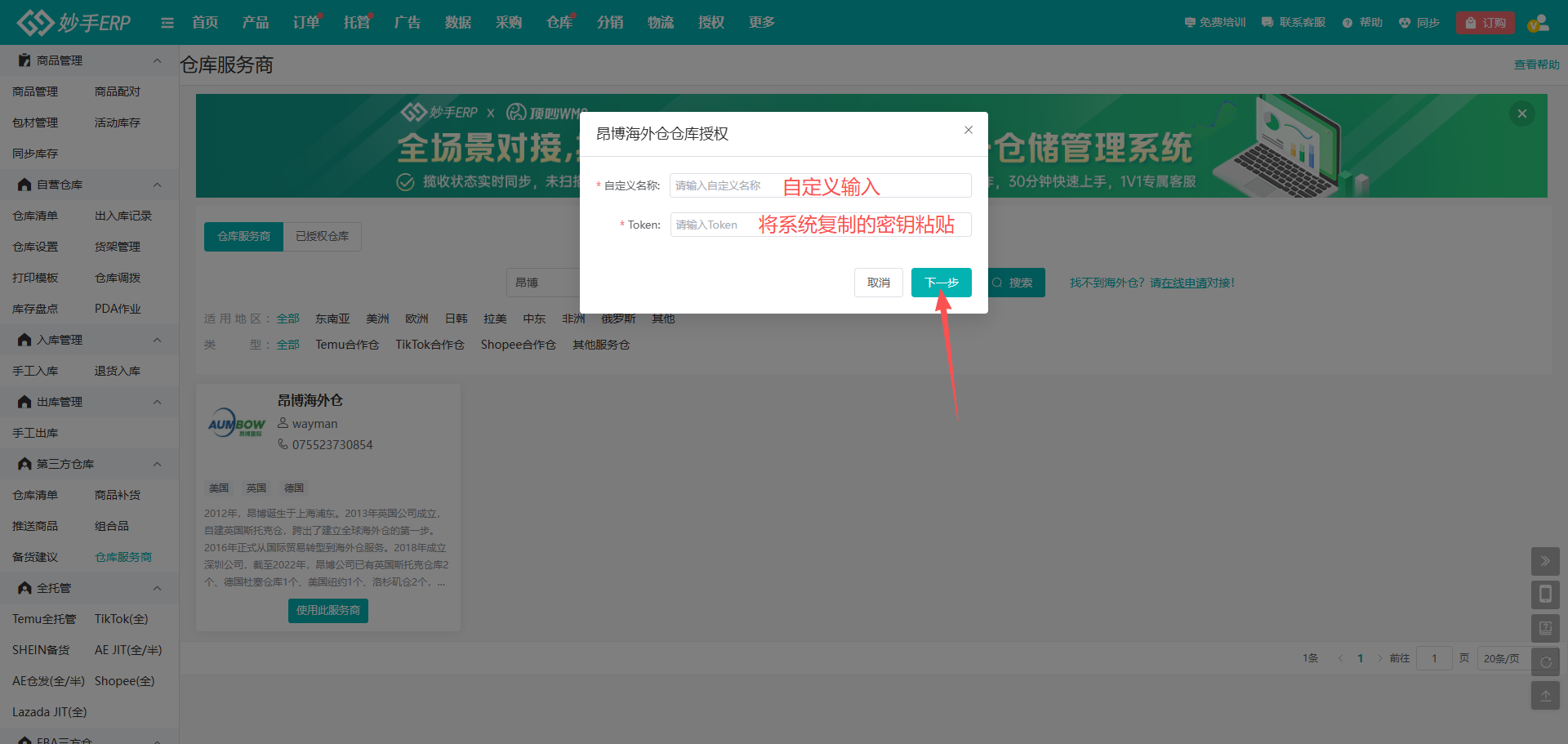Open the 20条/页 page size dropdown
1568x744 pixels.
1502,658
